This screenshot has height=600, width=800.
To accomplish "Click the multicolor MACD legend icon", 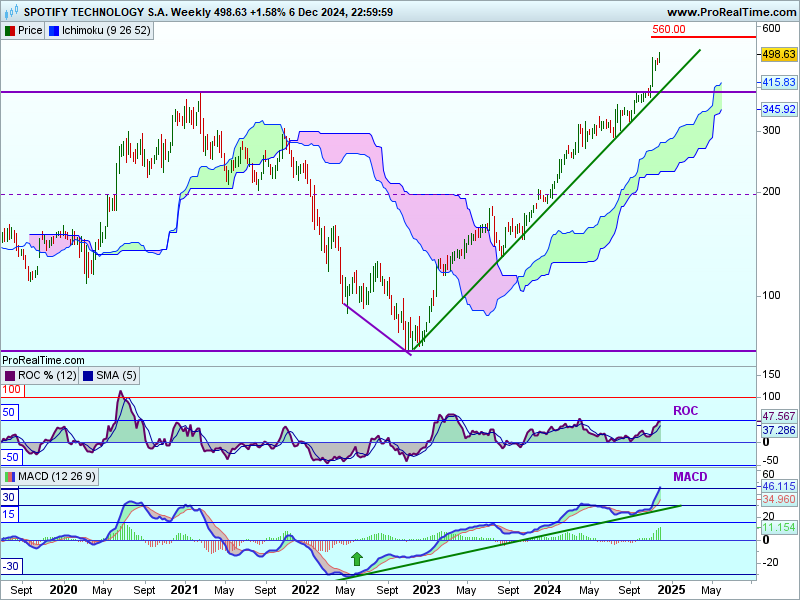I will point(9,477).
